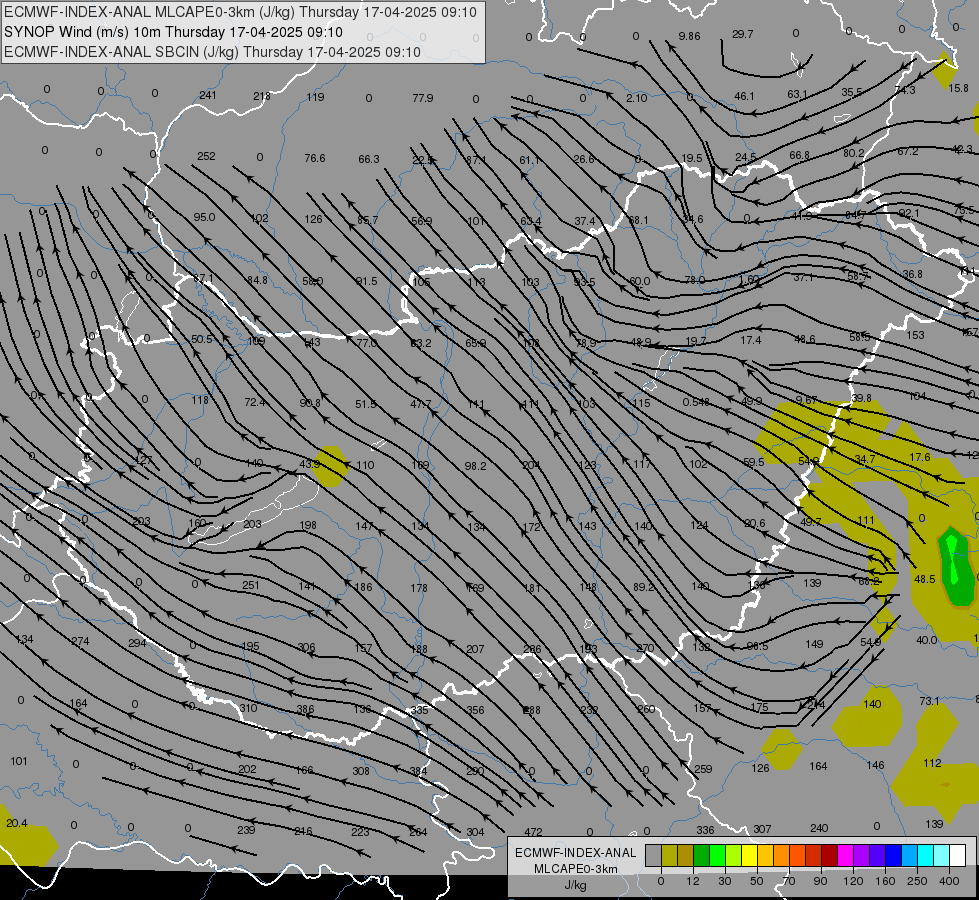This screenshot has height=900, width=979.
Task: Select the value 43.9 beside olive hexagon
Action: tap(310, 464)
